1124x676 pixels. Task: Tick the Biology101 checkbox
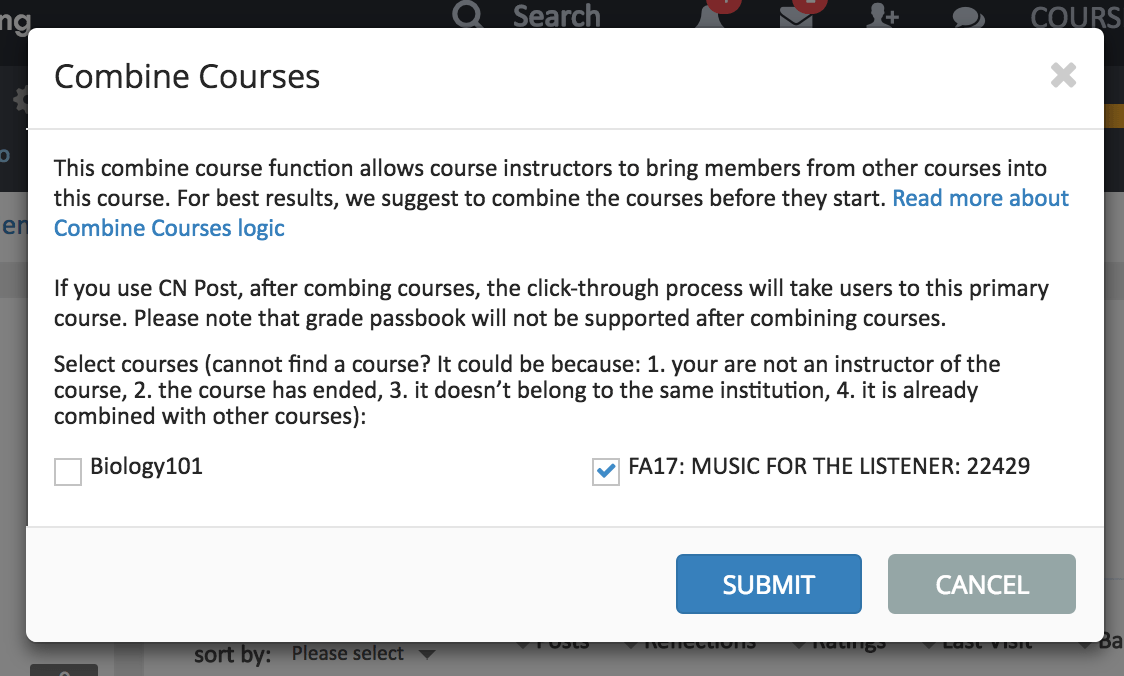pyautogui.click(x=68, y=472)
